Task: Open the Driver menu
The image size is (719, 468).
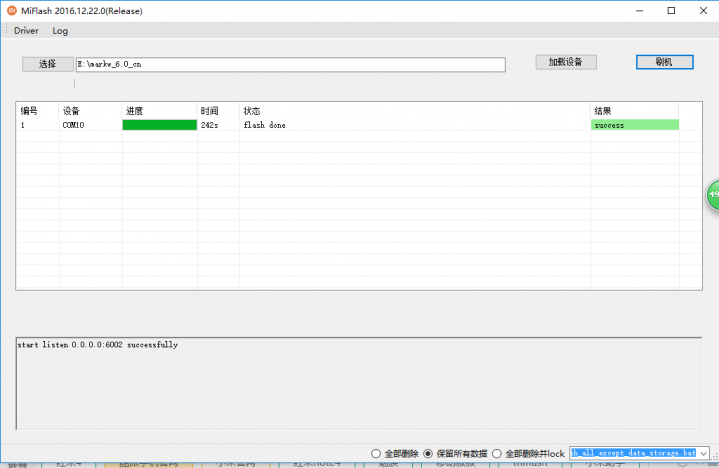Action: (26, 31)
